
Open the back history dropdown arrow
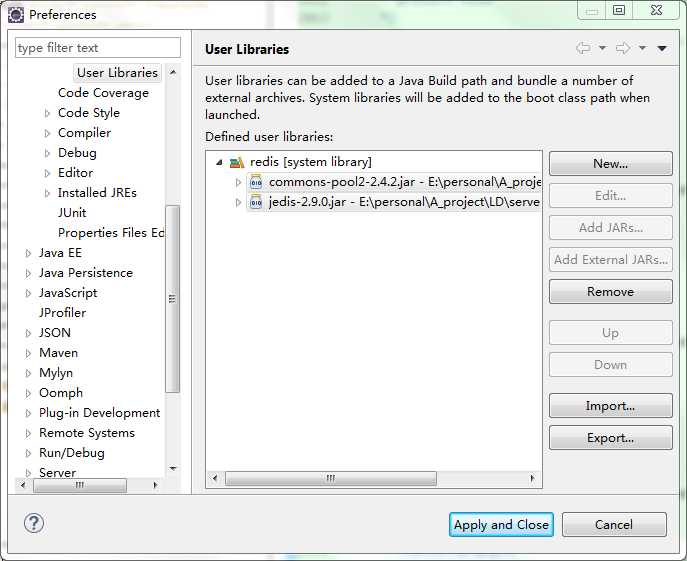[x=603, y=48]
